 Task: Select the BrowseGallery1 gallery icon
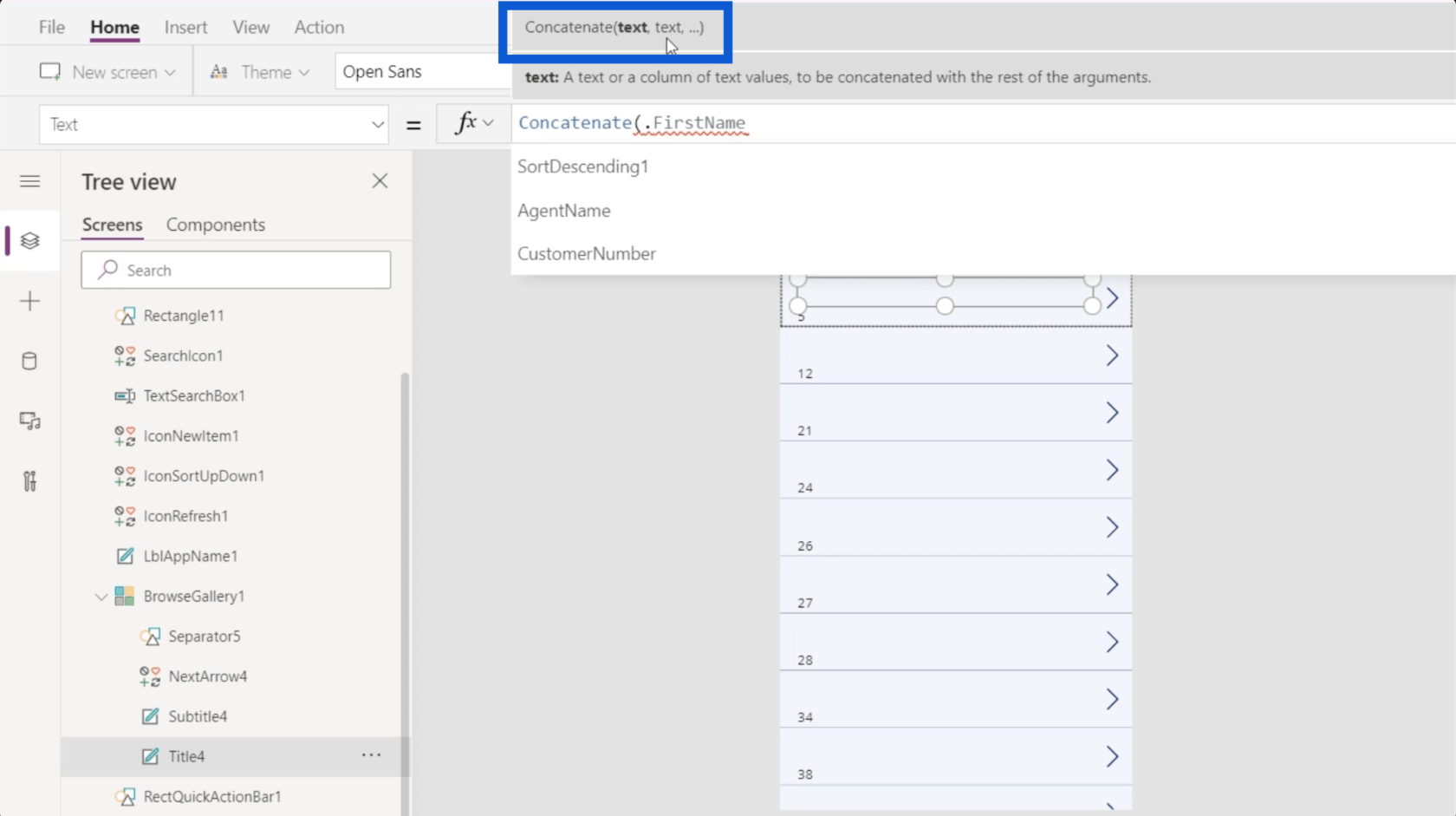click(125, 596)
